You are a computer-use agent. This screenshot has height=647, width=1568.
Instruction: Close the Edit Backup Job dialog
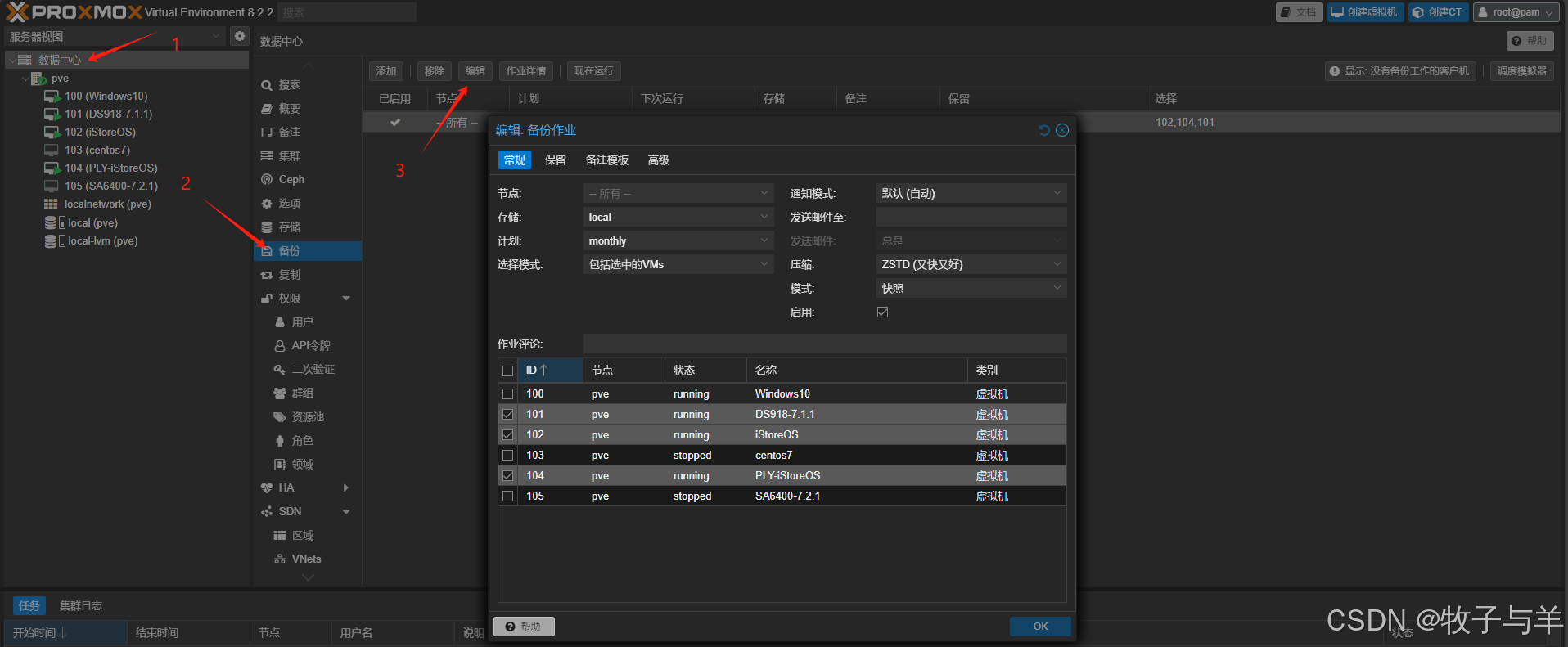point(1062,130)
